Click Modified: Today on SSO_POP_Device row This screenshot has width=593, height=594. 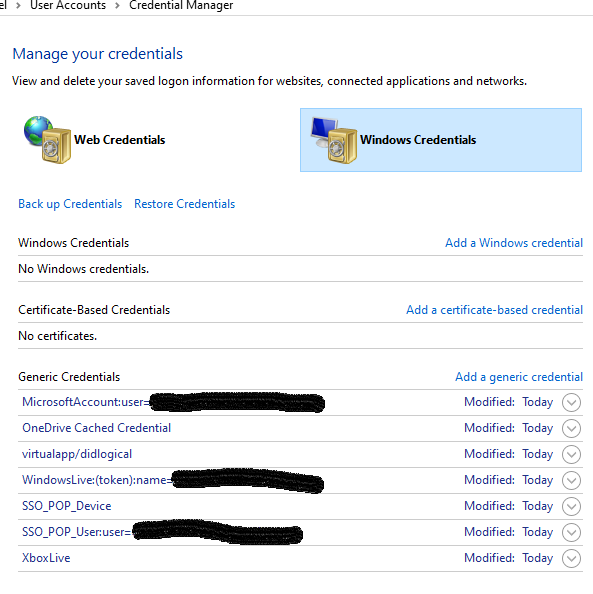(x=509, y=506)
